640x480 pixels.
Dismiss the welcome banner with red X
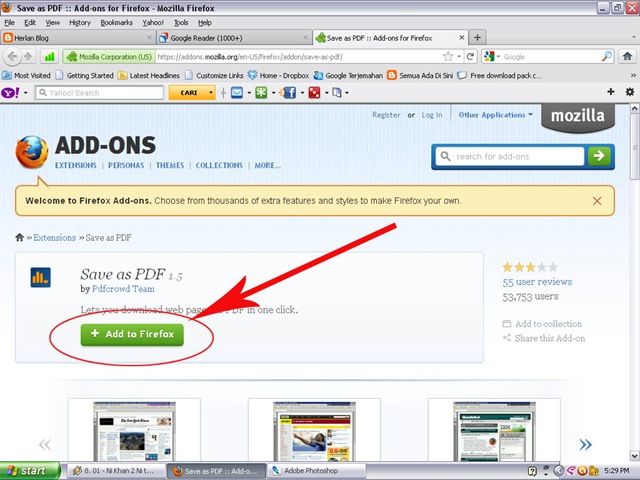point(597,201)
